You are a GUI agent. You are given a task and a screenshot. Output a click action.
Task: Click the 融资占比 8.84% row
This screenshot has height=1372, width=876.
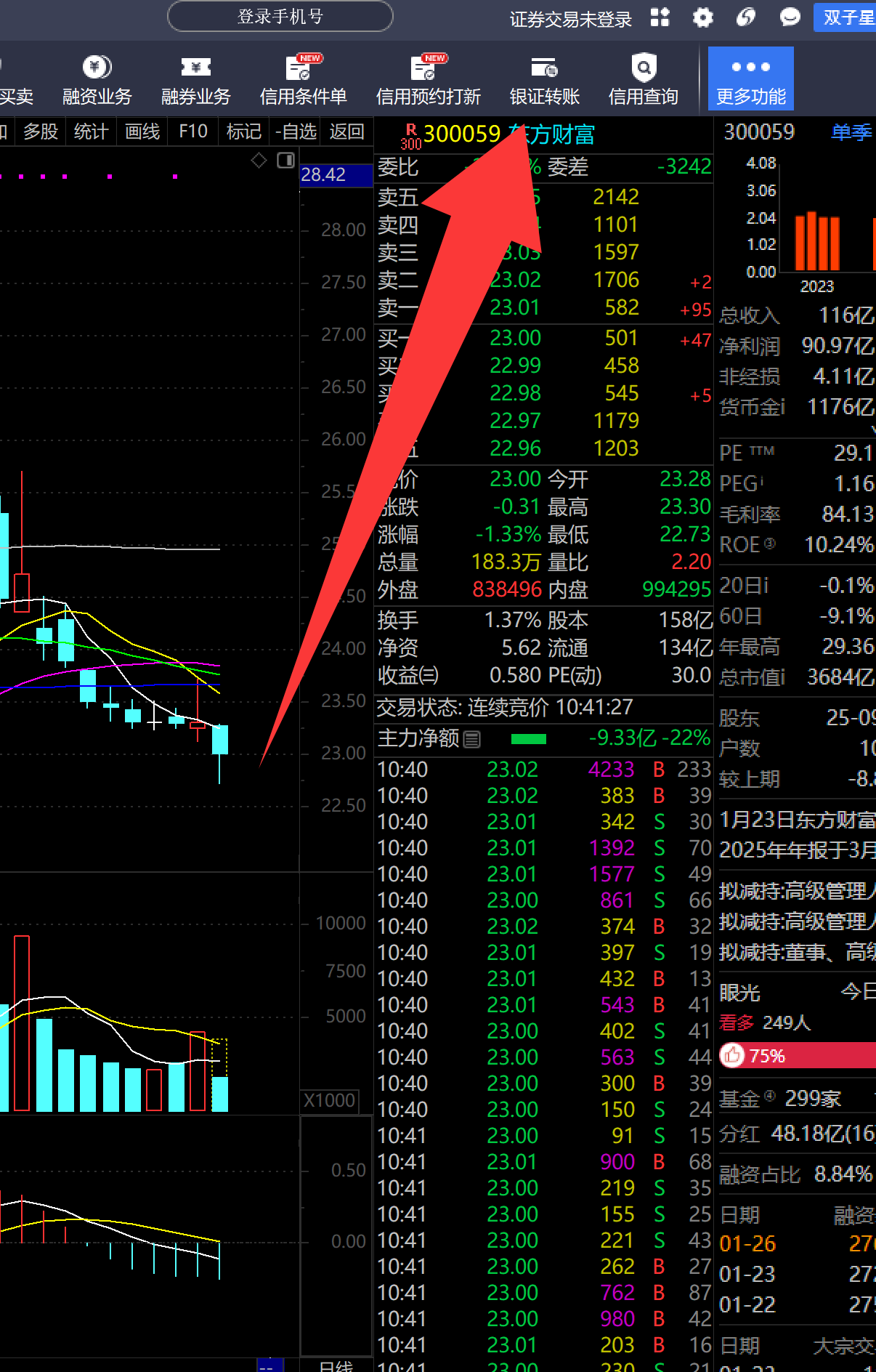(x=796, y=1174)
